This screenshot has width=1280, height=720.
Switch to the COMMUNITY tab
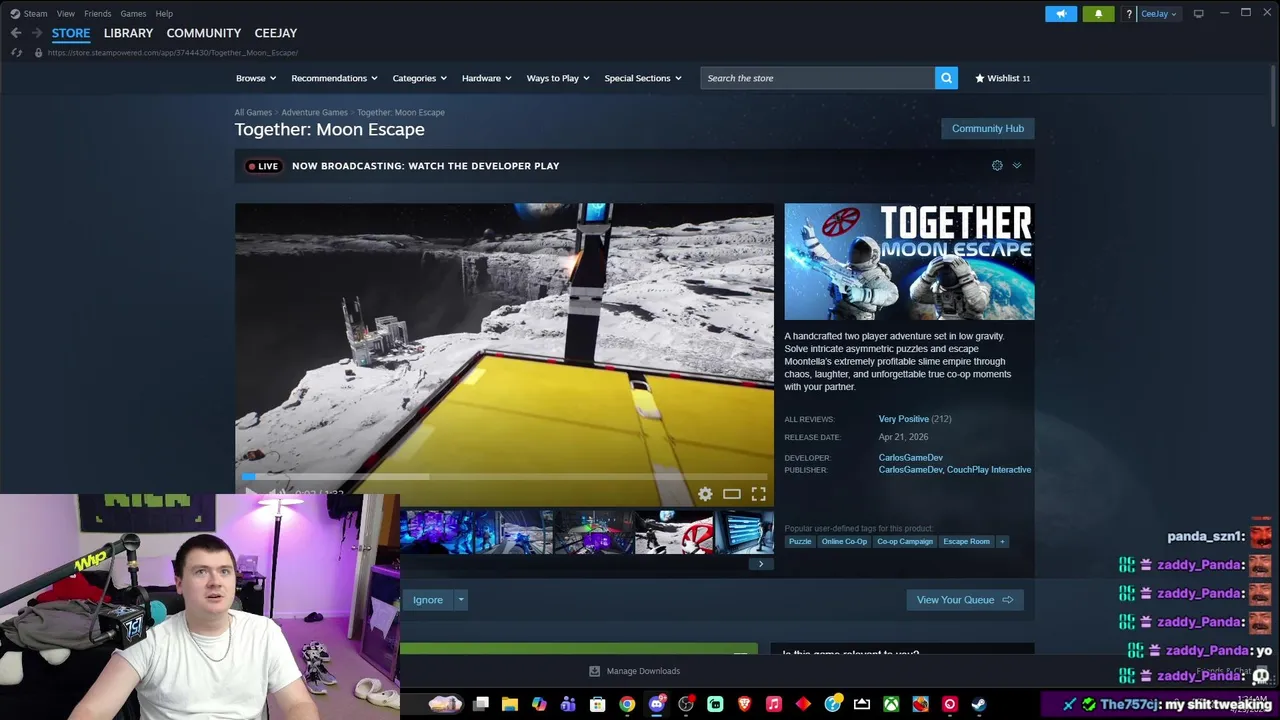[204, 33]
